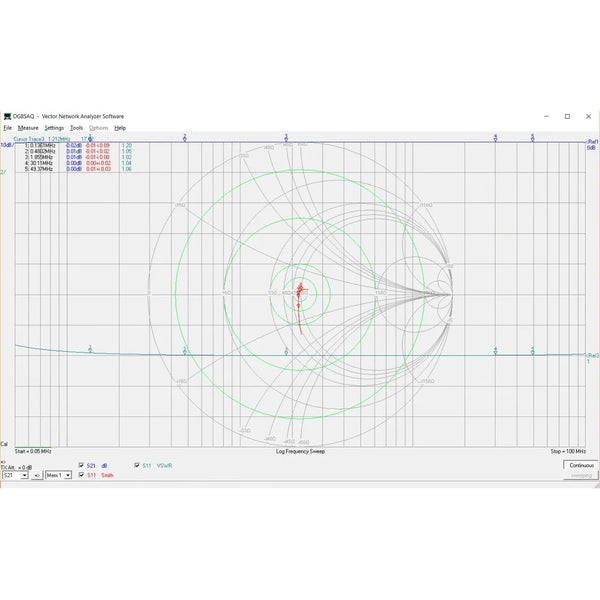
Task: Open the Measure menu
Action: click(28, 128)
